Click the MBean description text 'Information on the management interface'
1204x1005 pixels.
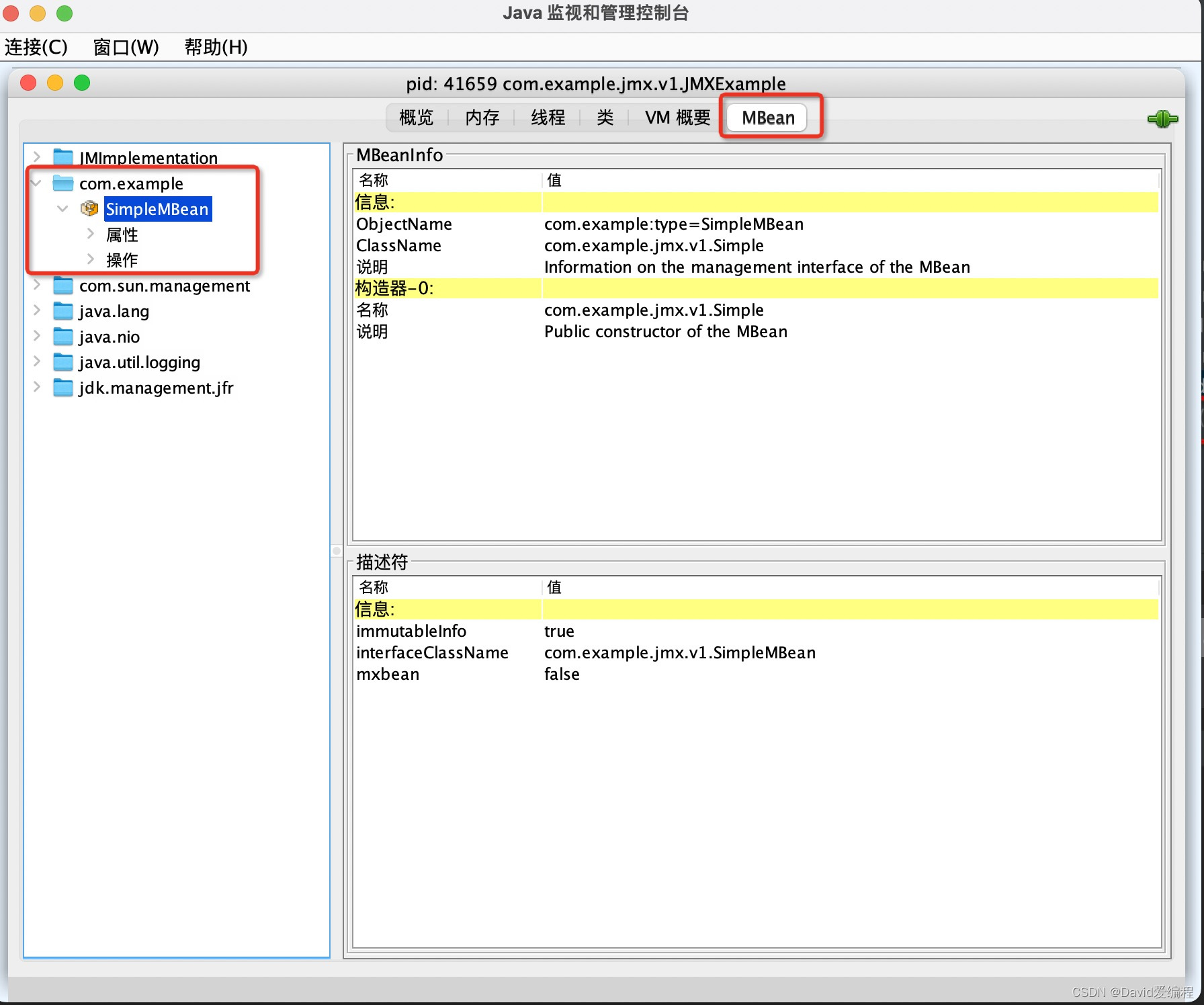point(757,267)
